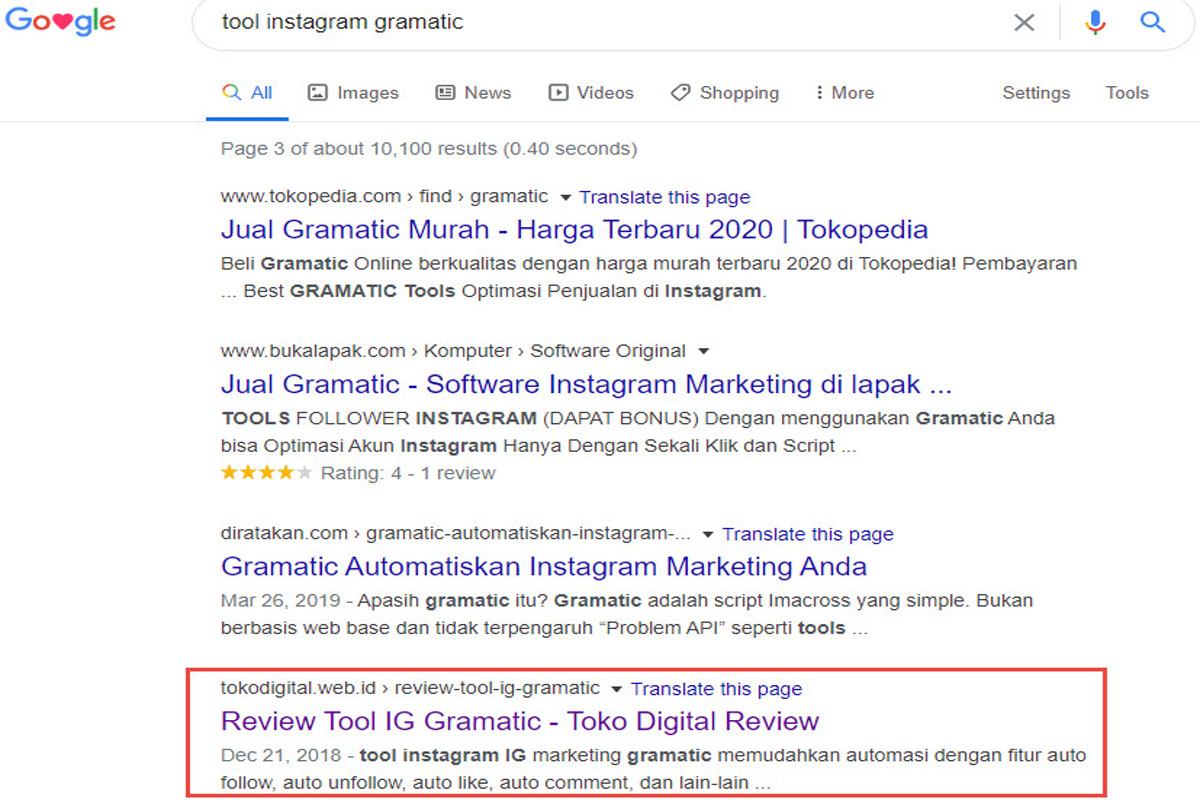1200x800 pixels.
Task: Open the More menu
Action: click(x=844, y=93)
